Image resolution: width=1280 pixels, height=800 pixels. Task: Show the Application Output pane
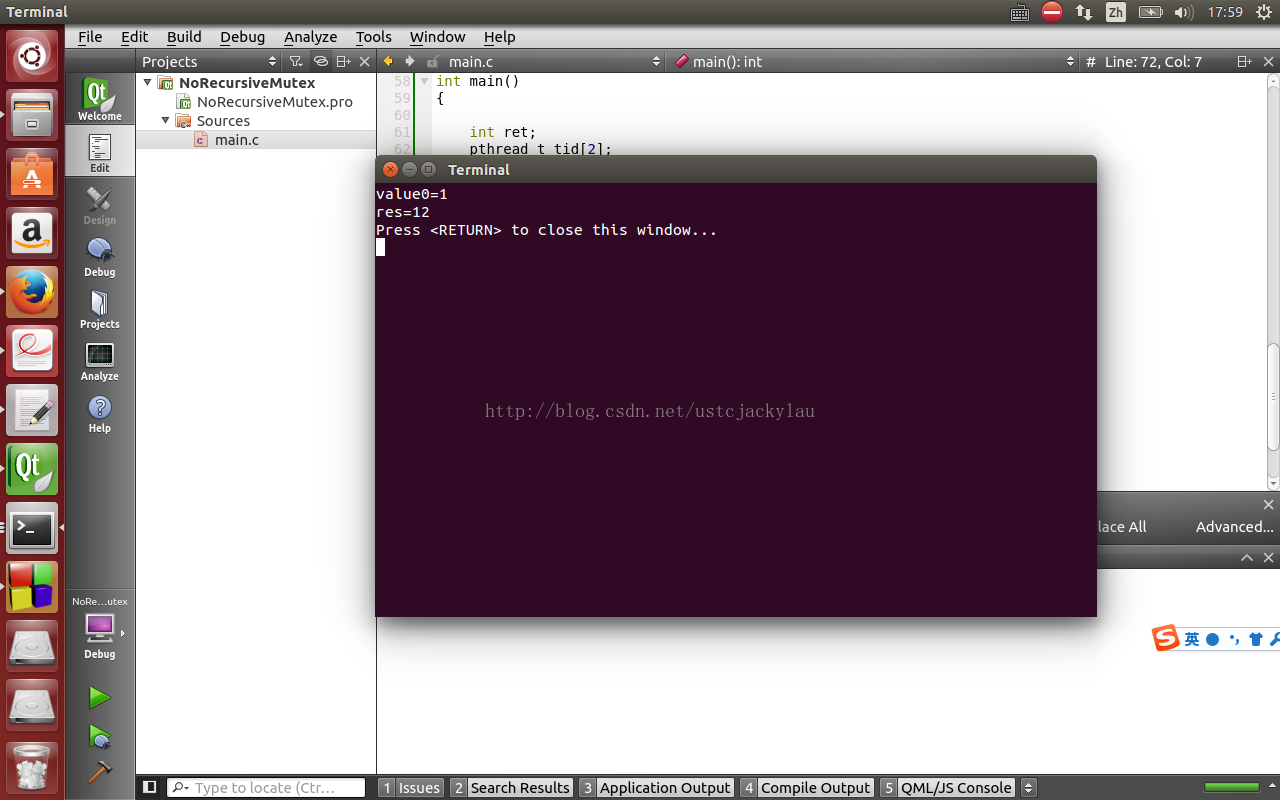coord(656,788)
